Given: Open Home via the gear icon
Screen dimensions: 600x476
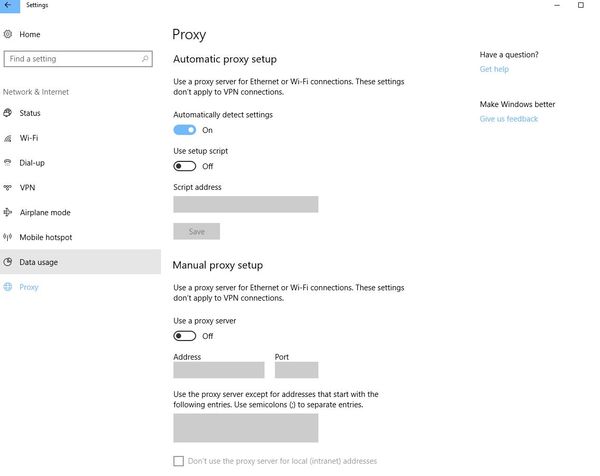Looking at the screenshot, I should click(8, 34).
